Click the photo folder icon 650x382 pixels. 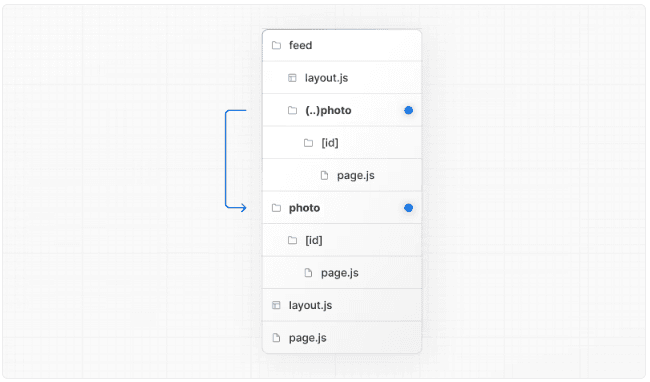(x=276, y=208)
